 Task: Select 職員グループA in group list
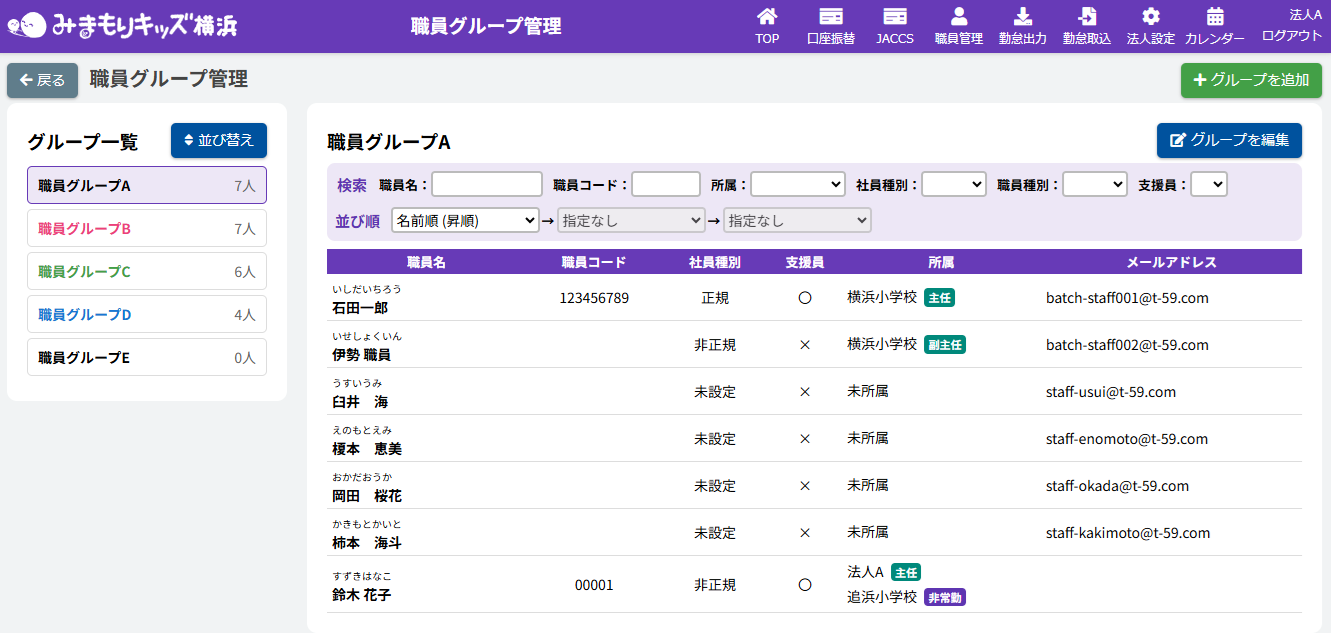[147, 185]
